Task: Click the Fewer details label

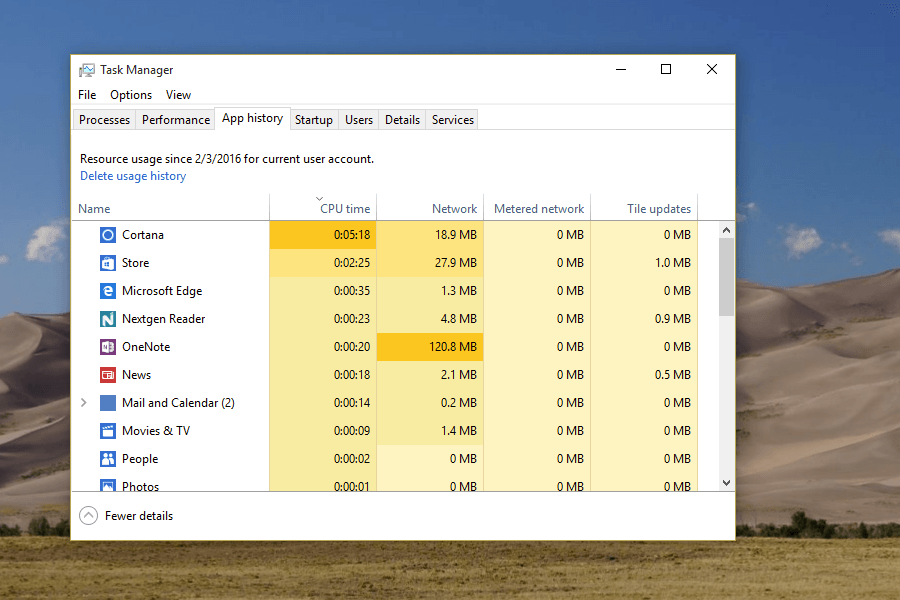Action: click(139, 516)
